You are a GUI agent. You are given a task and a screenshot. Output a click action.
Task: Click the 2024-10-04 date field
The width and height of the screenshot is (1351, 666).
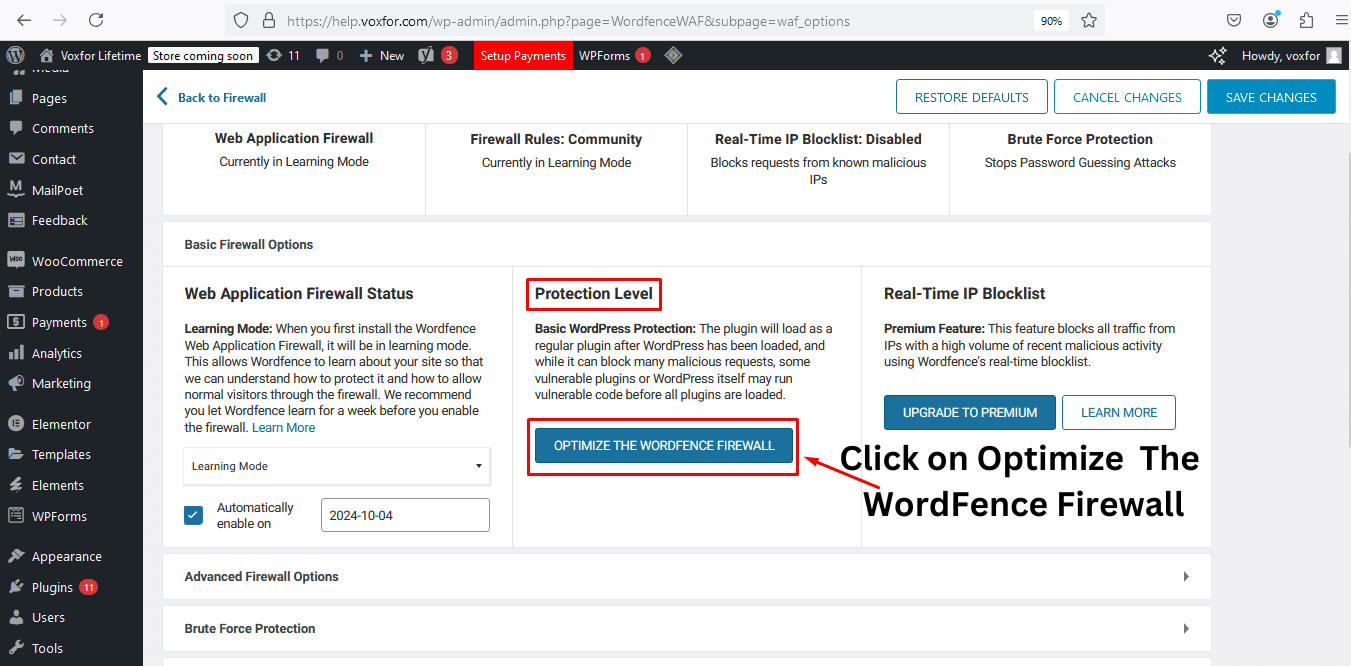pyautogui.click(x=404, y=514)
